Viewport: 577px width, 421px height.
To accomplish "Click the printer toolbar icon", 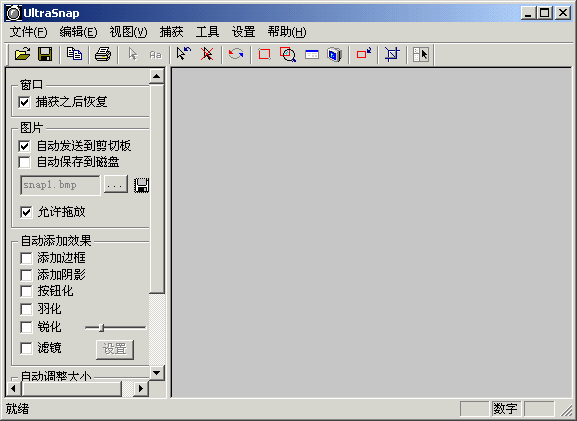I will click(103, 54).
